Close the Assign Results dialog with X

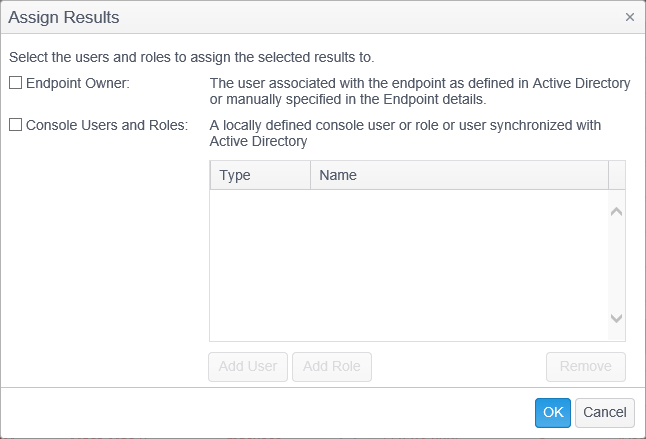[x=629, y=17]
